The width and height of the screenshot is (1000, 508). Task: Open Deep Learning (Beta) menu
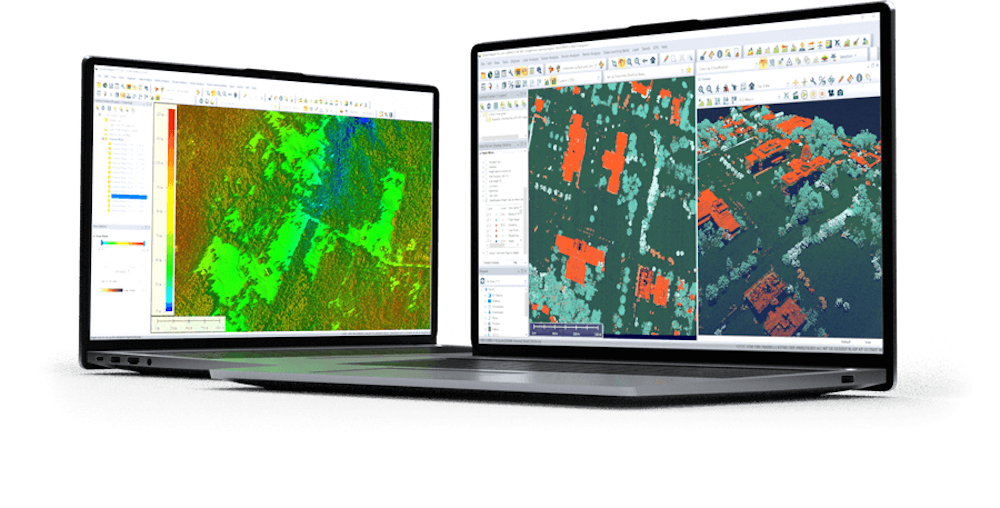pos(616,51)
